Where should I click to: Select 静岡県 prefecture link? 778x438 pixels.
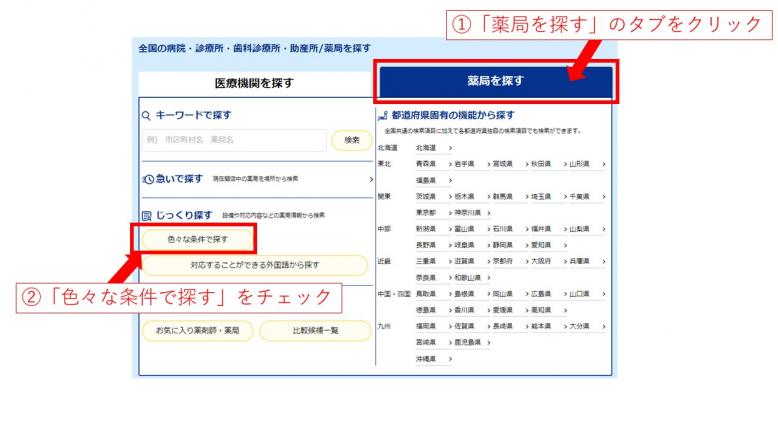[511, 246]
